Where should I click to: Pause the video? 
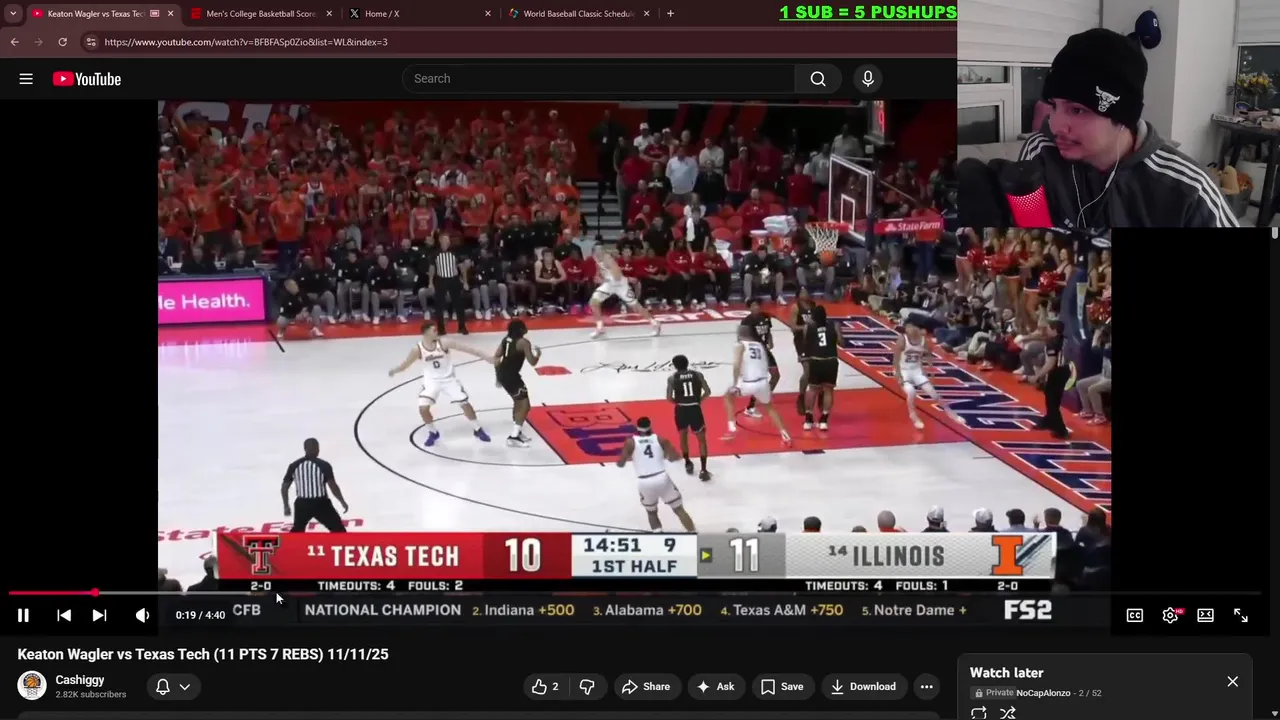click(x=23, y=615)
